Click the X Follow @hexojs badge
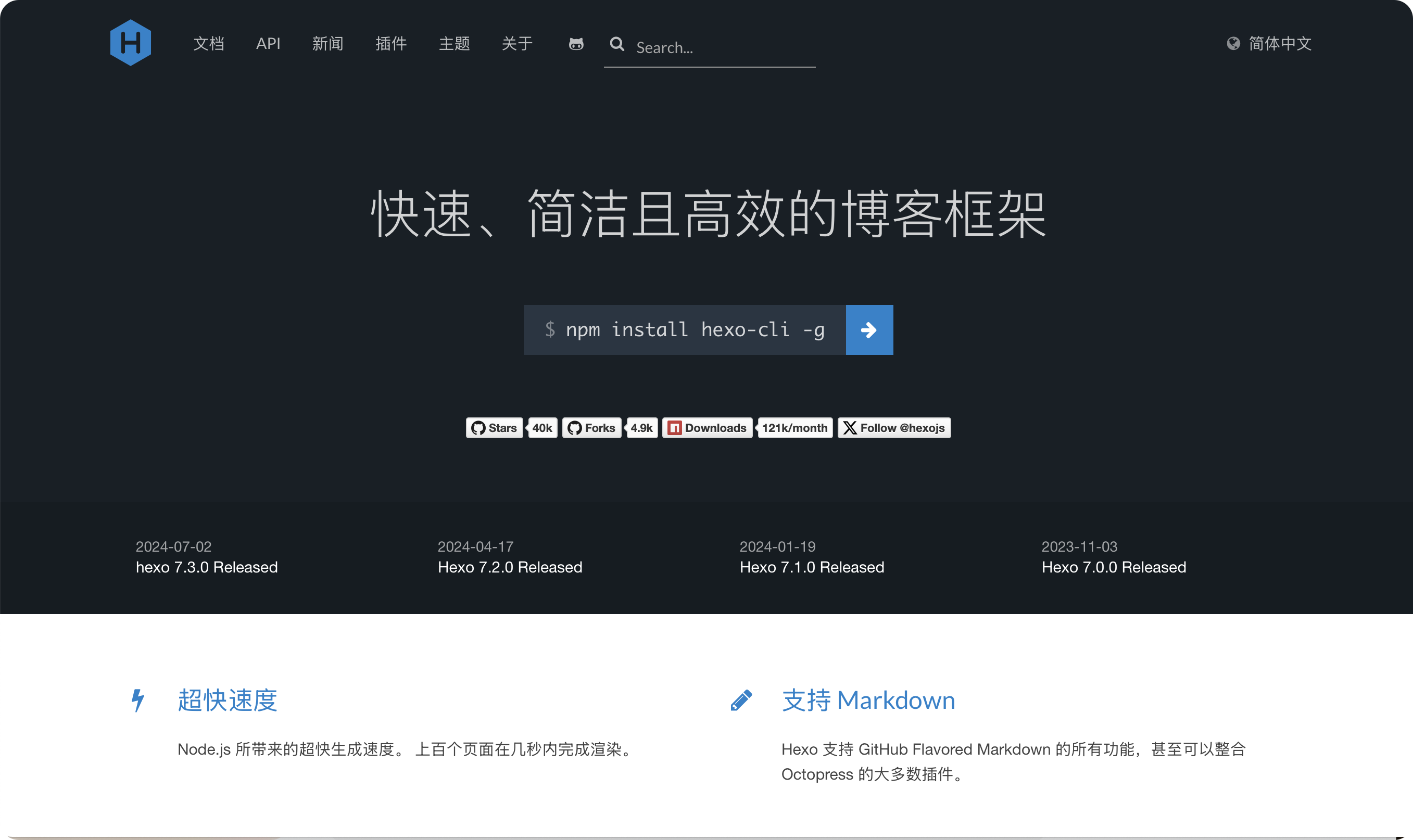The image size is (1413, 840). click(894, 428)
